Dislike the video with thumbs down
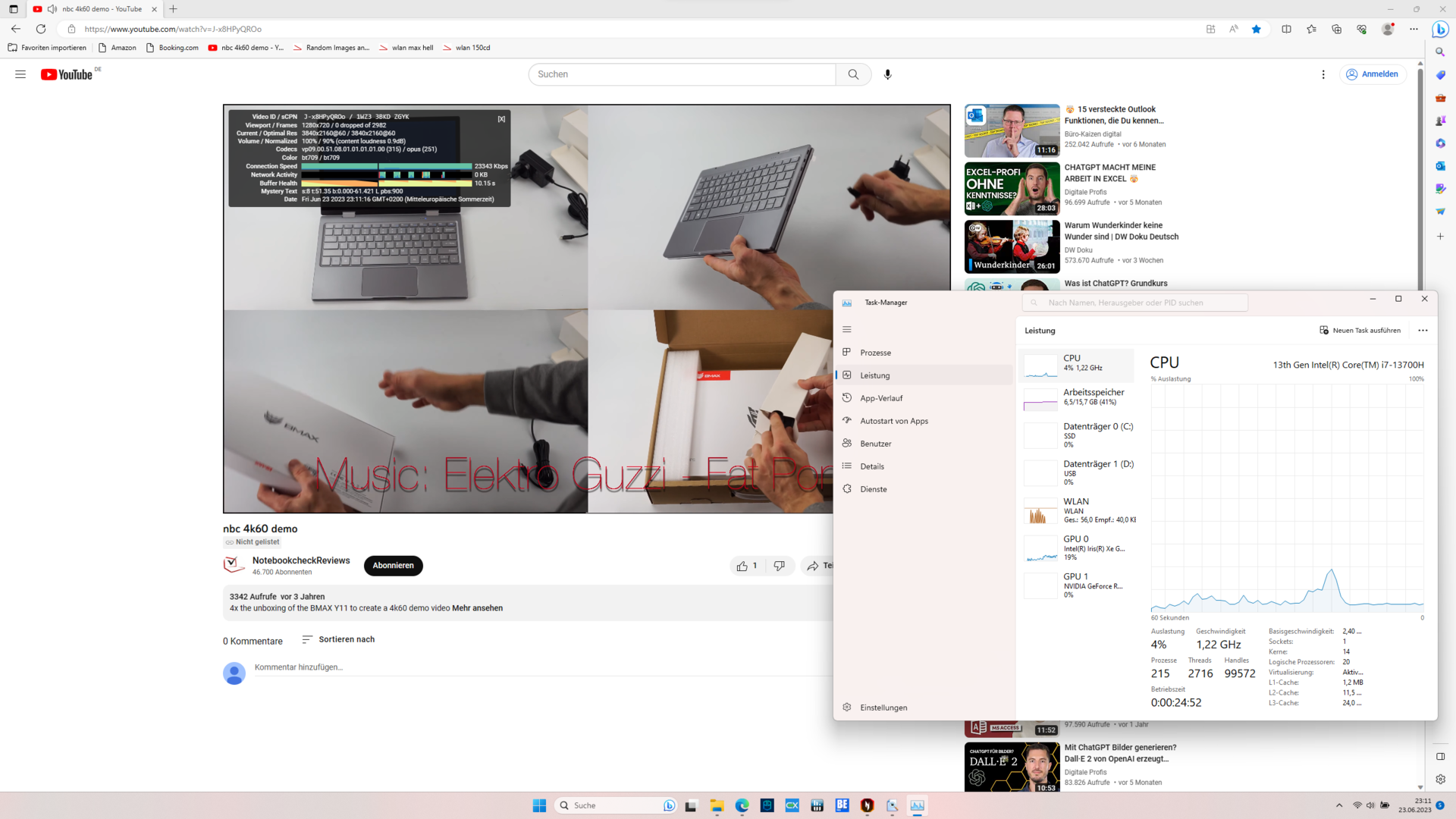 pos(779,566)
